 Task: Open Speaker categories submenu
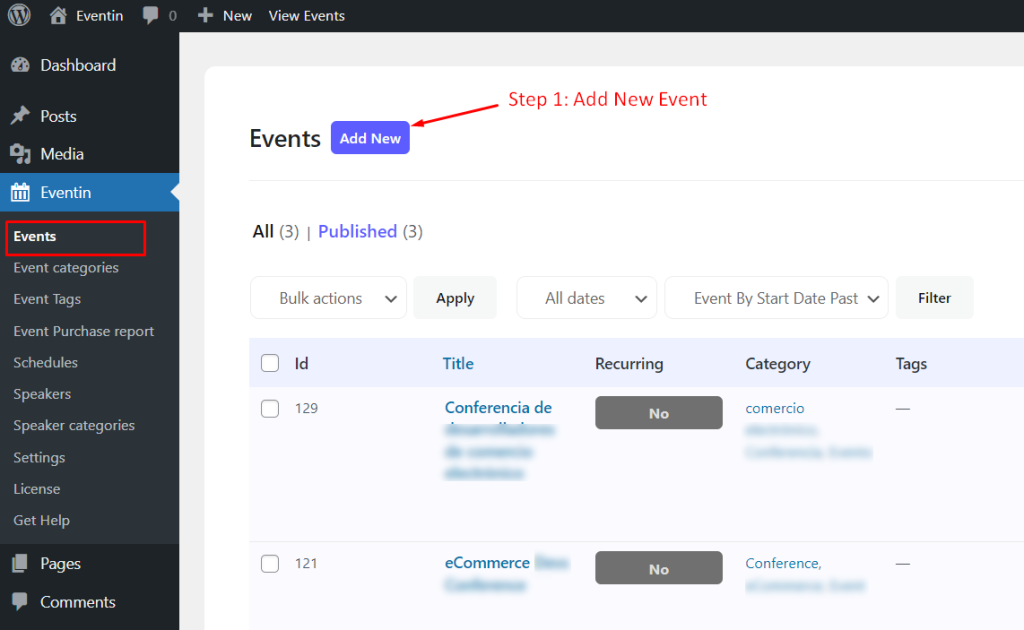(x=74, y=425)
